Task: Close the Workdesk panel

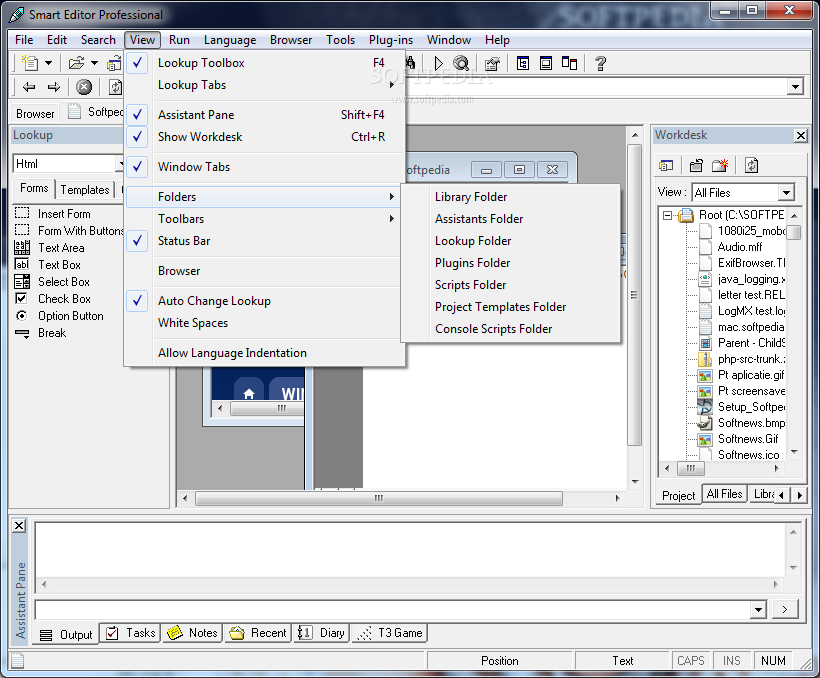Action: click(801, 135)
